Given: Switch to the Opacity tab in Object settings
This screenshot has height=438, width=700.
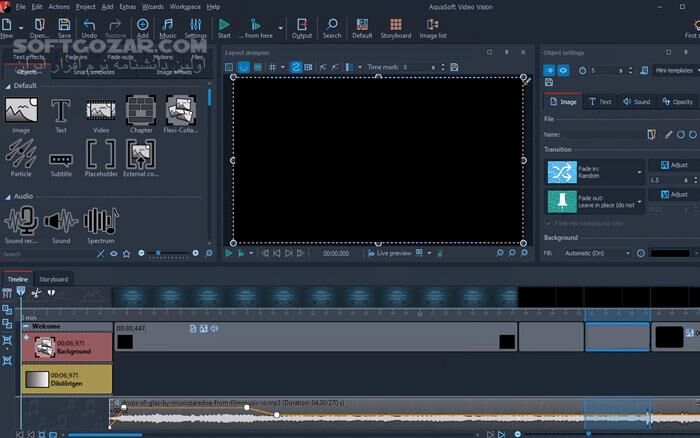Looking at the screenshot, I should [x=677, y=102].
